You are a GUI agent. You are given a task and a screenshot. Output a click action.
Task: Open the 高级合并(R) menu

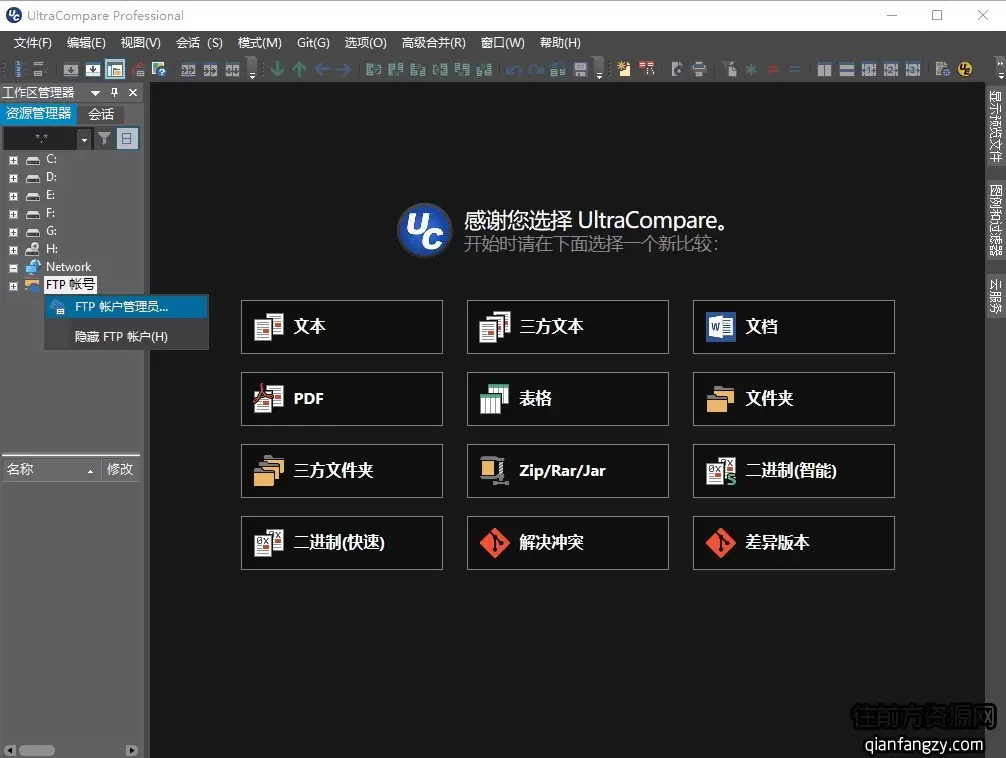point(434,42)
